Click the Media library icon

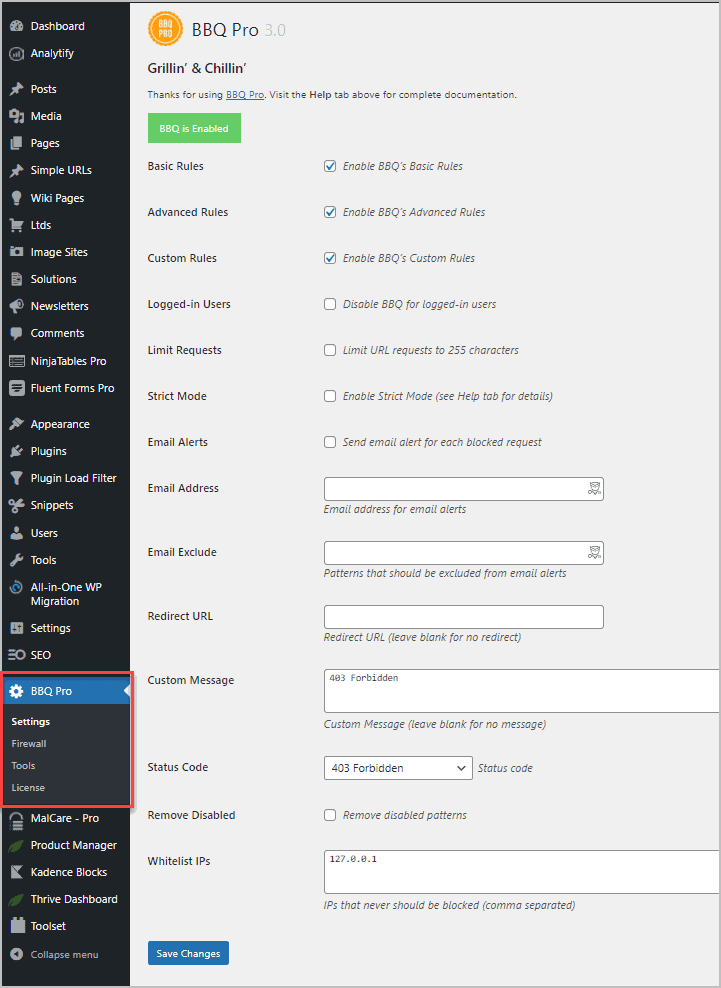16,117
